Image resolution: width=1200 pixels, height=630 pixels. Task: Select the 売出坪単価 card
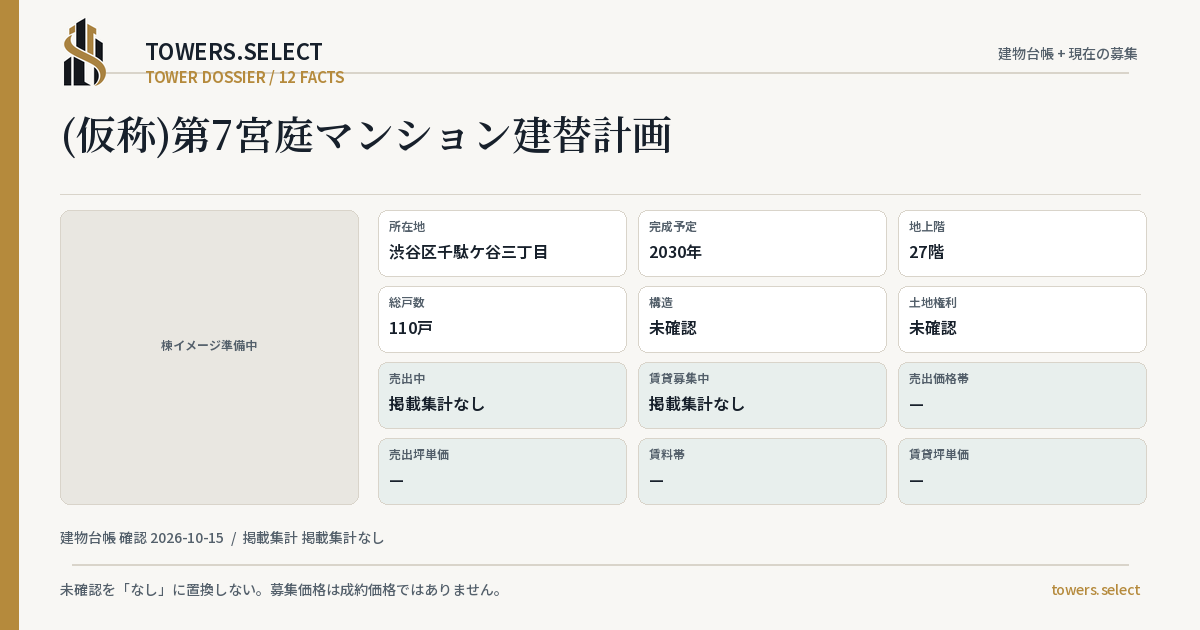pos(502,471)
